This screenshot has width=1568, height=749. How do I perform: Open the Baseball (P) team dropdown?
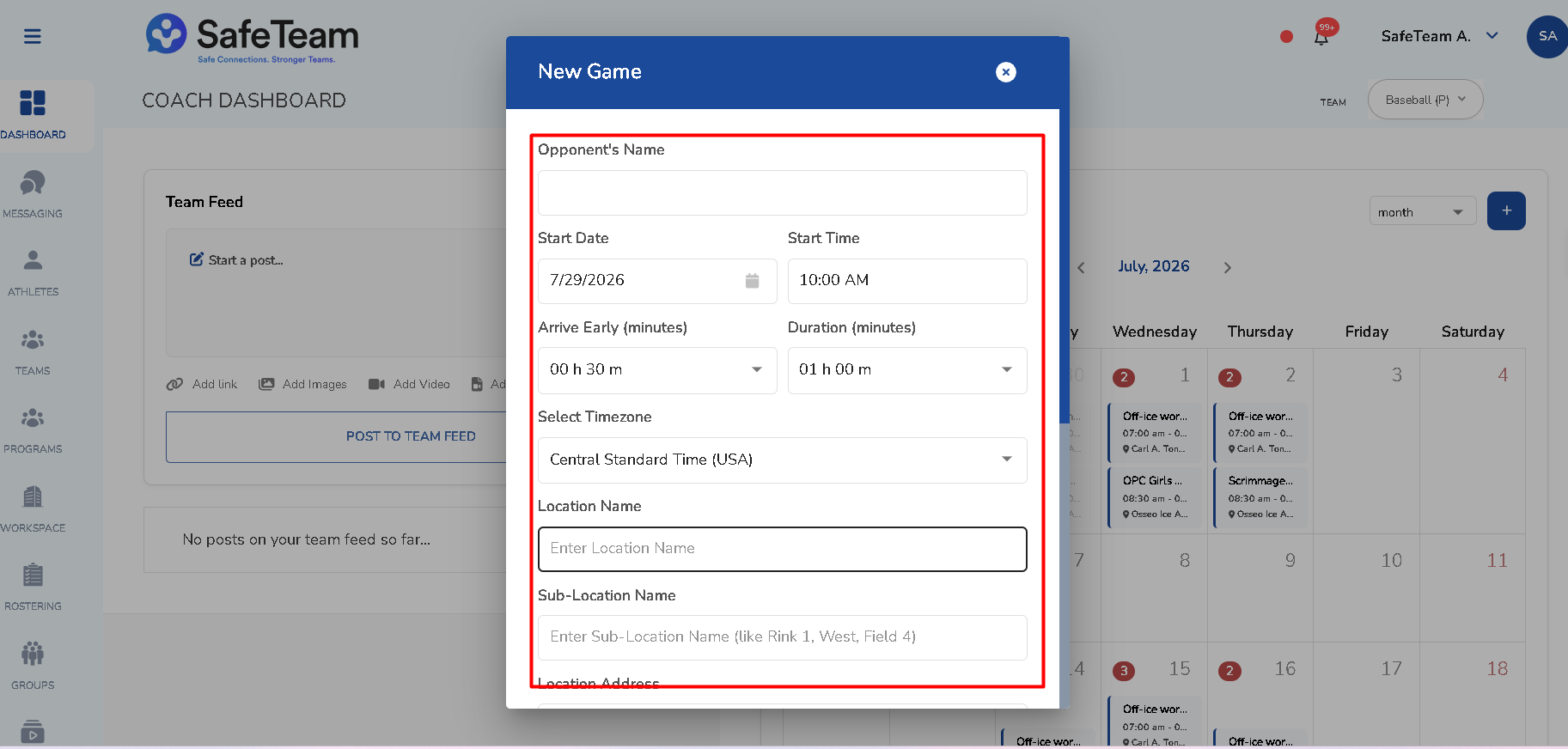(1425, 100)
